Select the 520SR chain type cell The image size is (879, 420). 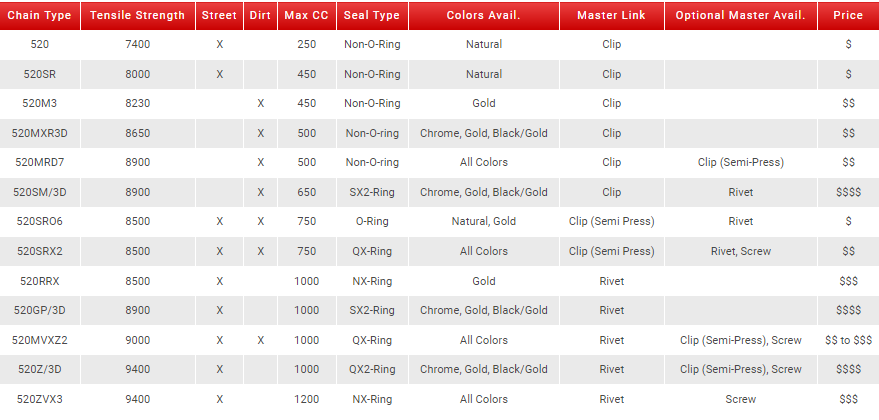pyautogui.click(x=40, y=74)
